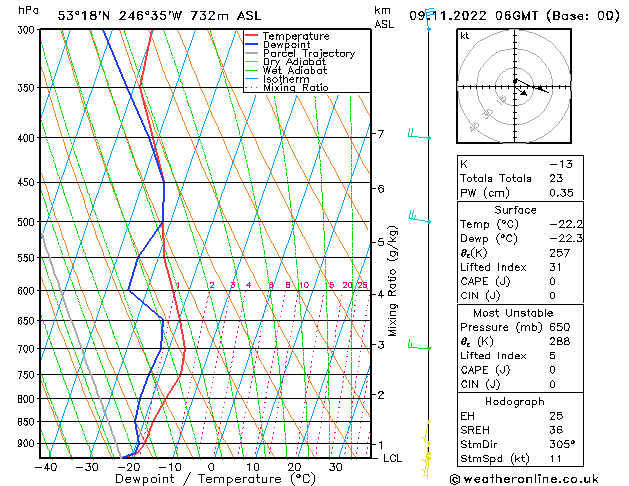The height and width of the screenshot is (486, 629).
Task: Click the LCL marker on the right axis
Action: click(x=393, y=457)
